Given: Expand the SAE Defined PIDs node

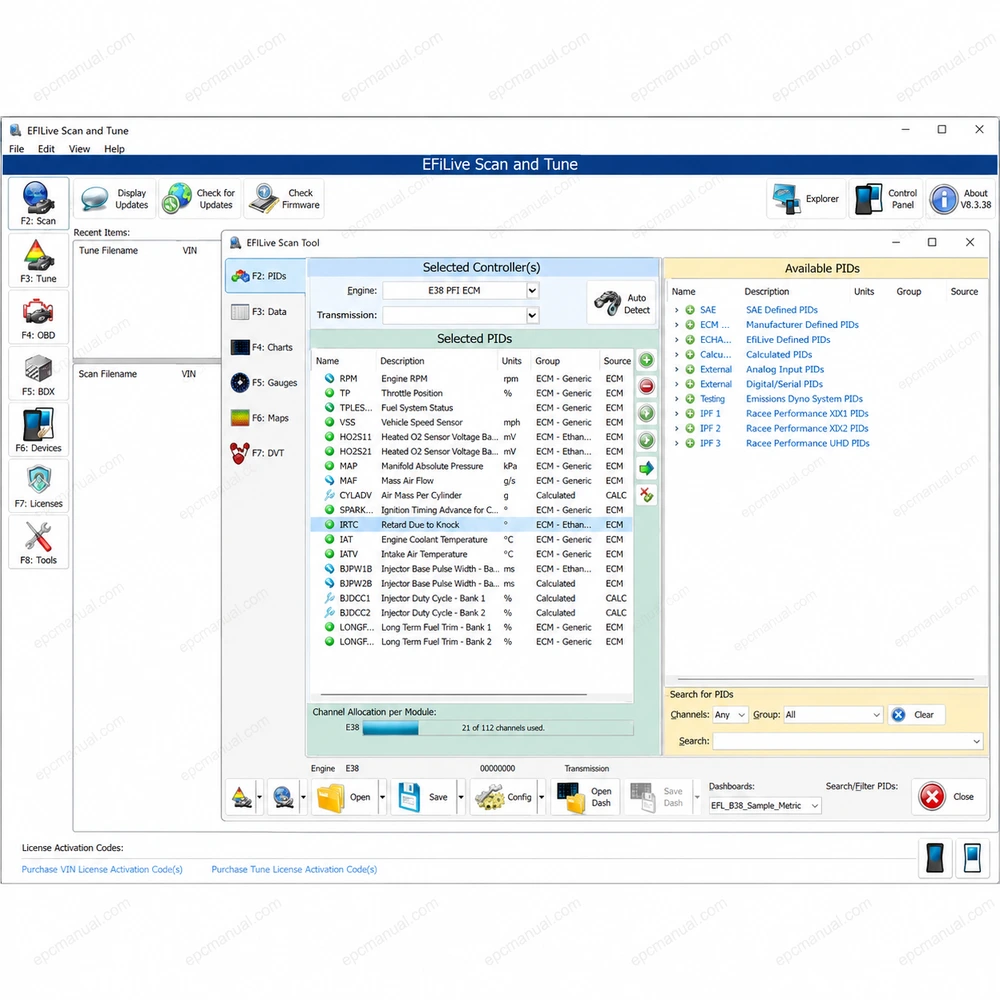Looking at the screenshot, I should [x=677, y=310].
